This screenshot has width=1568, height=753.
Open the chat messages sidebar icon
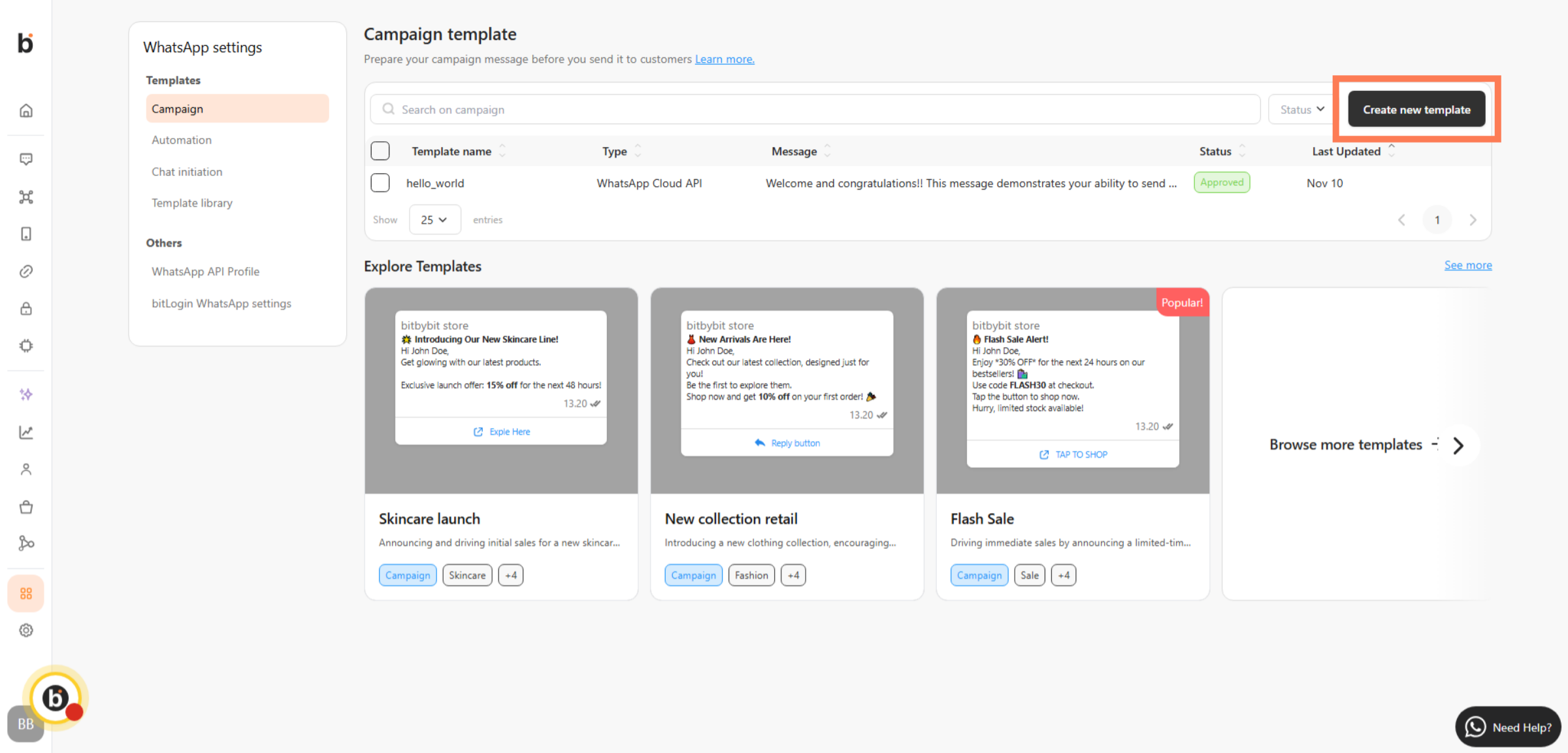[26, 159]
